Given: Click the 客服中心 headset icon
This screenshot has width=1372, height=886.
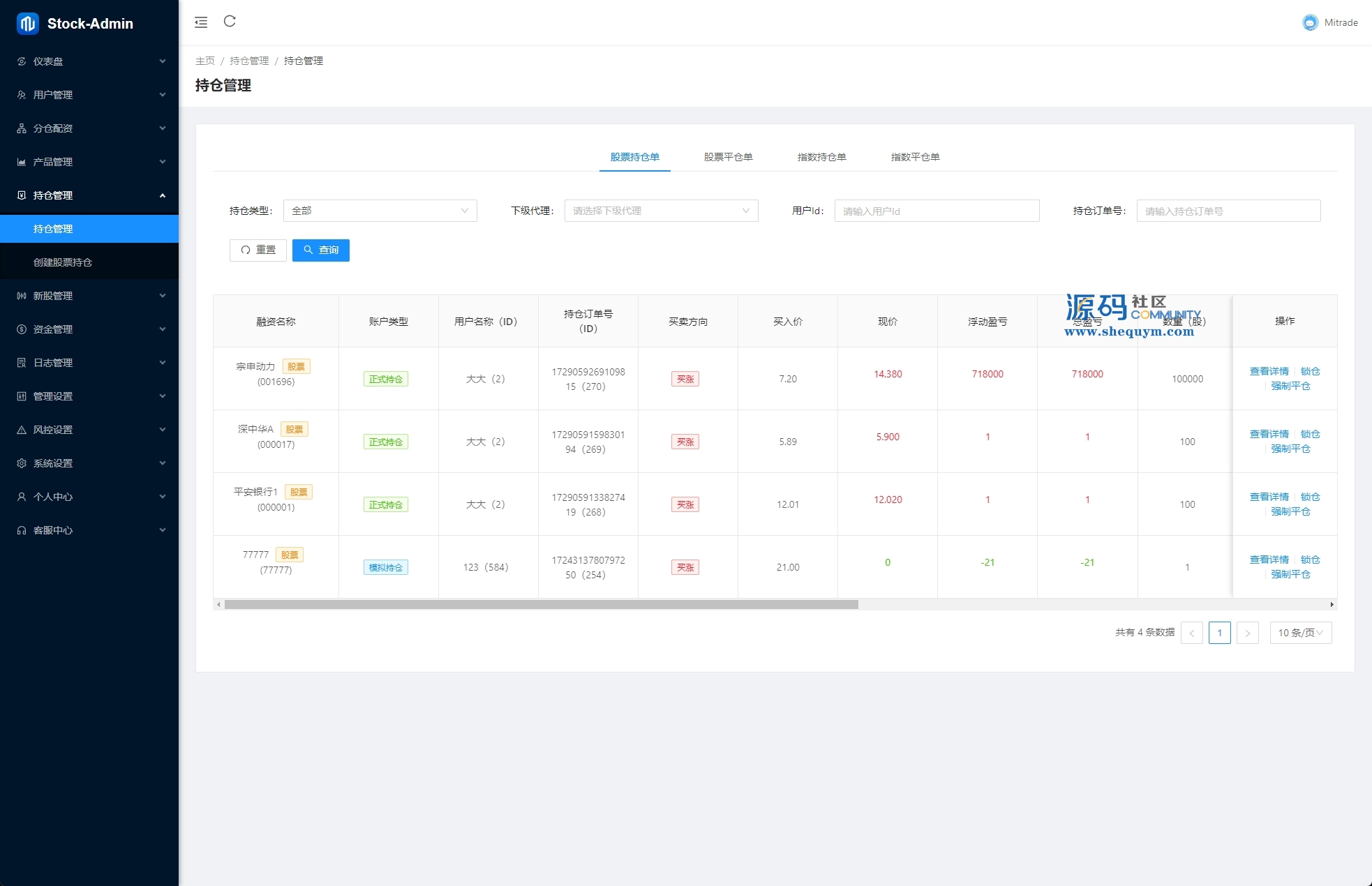Looking at the screenshot, I should click(22, 530).
